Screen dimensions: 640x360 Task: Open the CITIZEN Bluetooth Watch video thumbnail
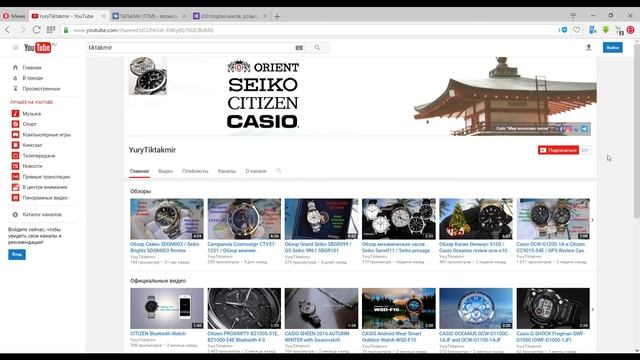click(167, 308)
